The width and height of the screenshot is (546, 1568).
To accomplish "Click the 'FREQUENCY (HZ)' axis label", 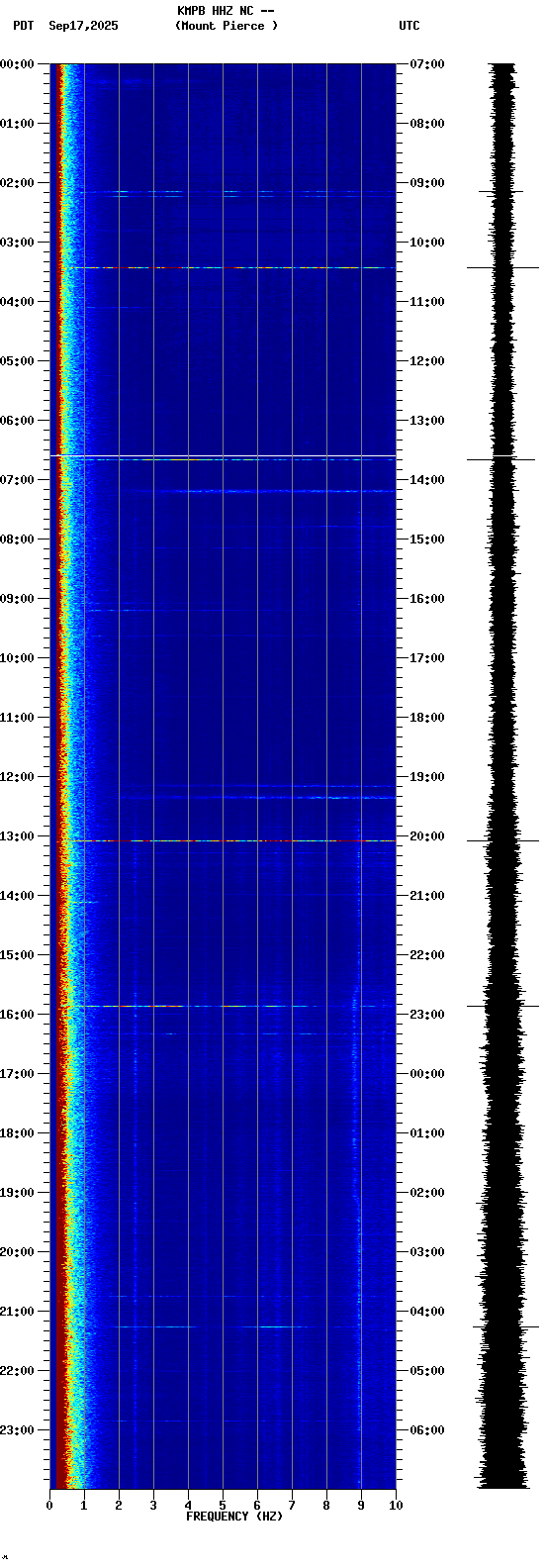I will (234, 1517).
